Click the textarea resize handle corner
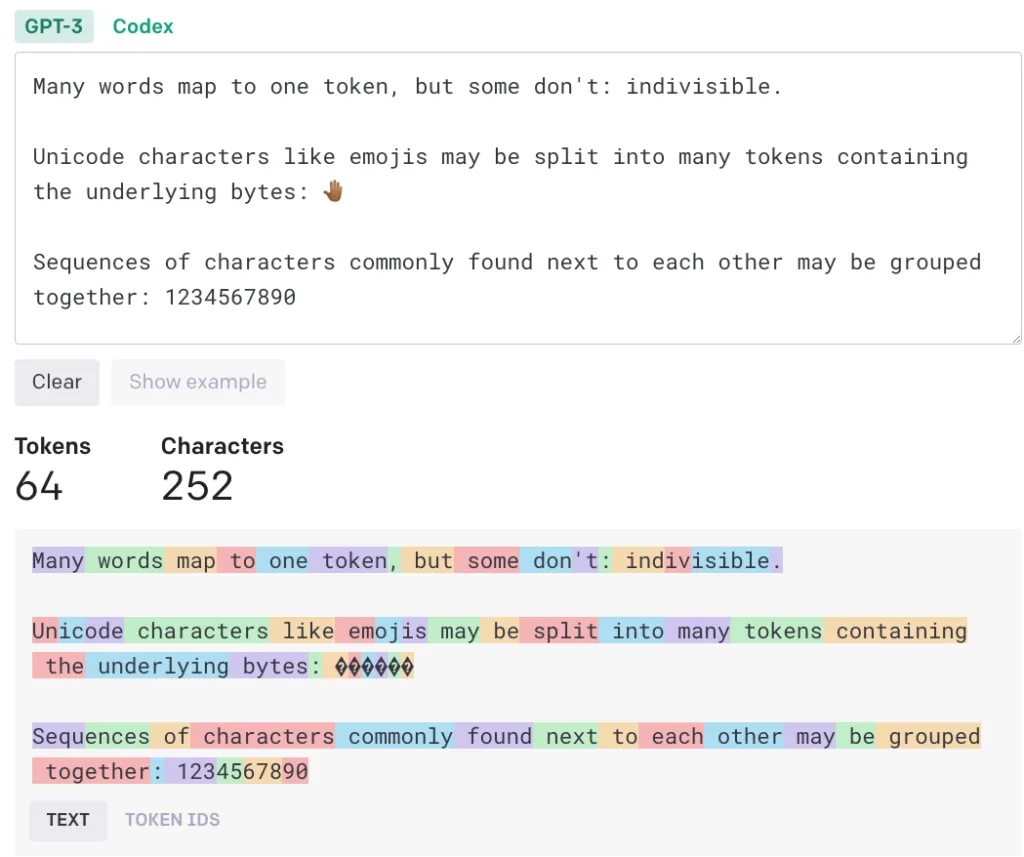This screenshot has width=1024, height=857. click(1015, 338)
